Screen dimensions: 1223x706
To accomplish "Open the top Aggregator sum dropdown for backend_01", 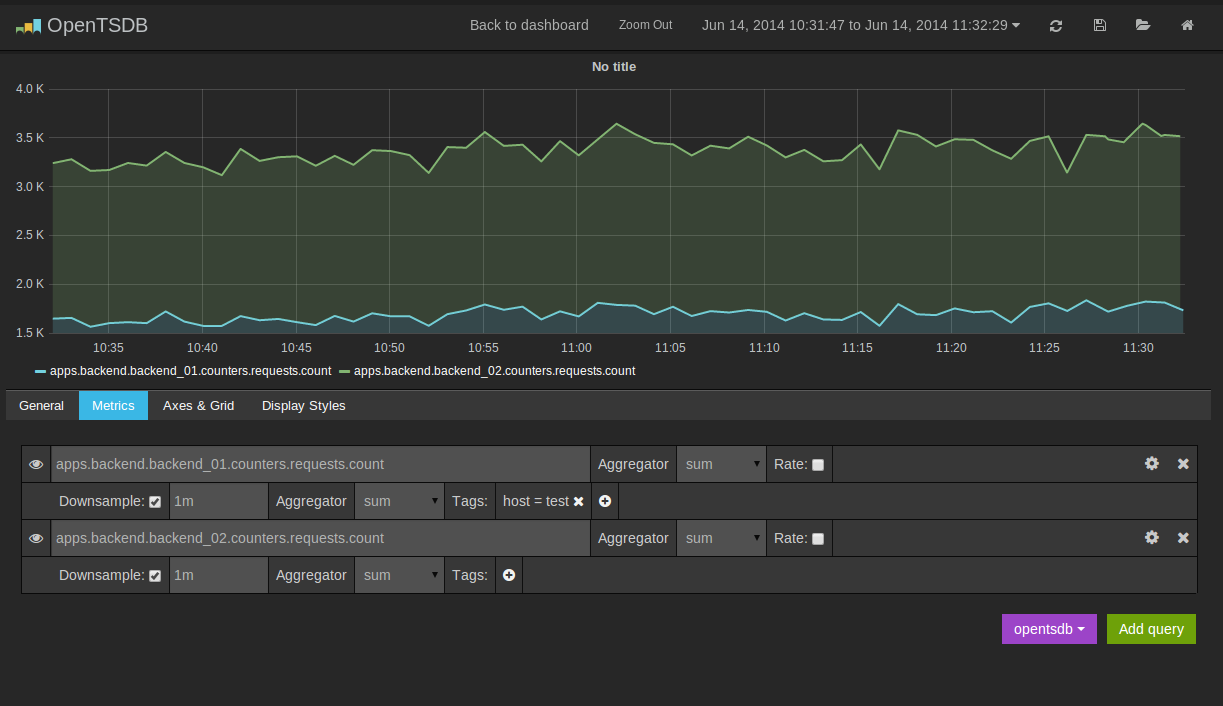I will [721, 464].
